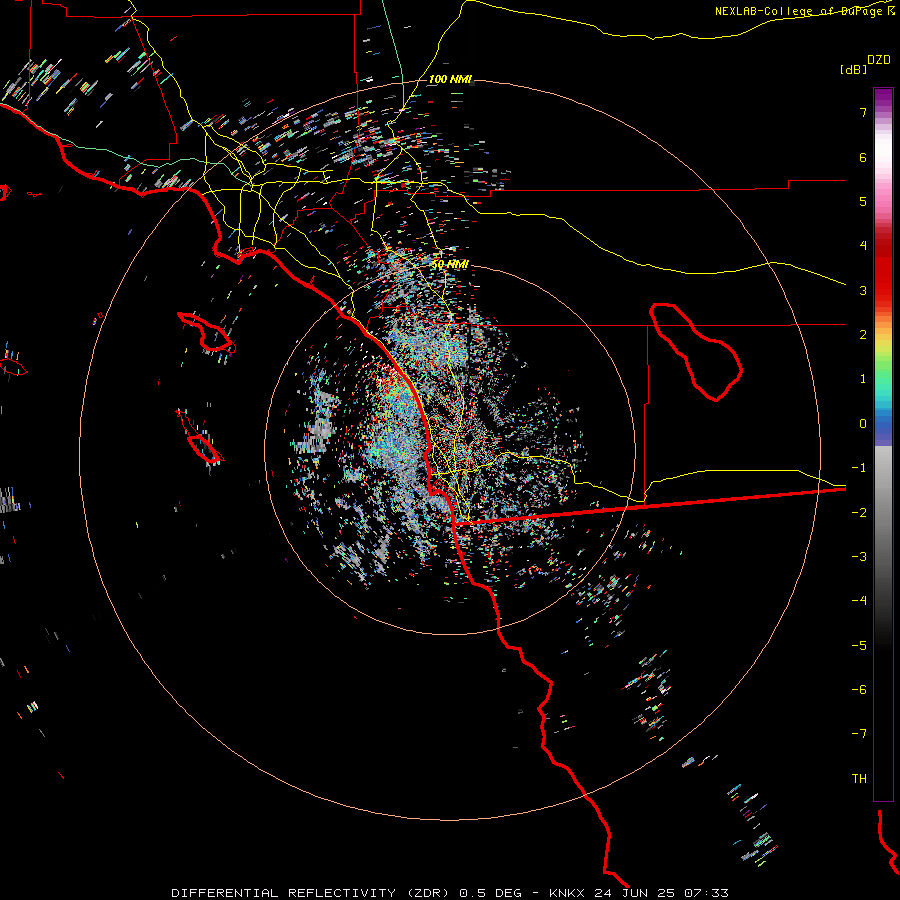The image size is (900, 900).
Task: Click the -5 value on the color scale
Action: click(x=859, y=645)
